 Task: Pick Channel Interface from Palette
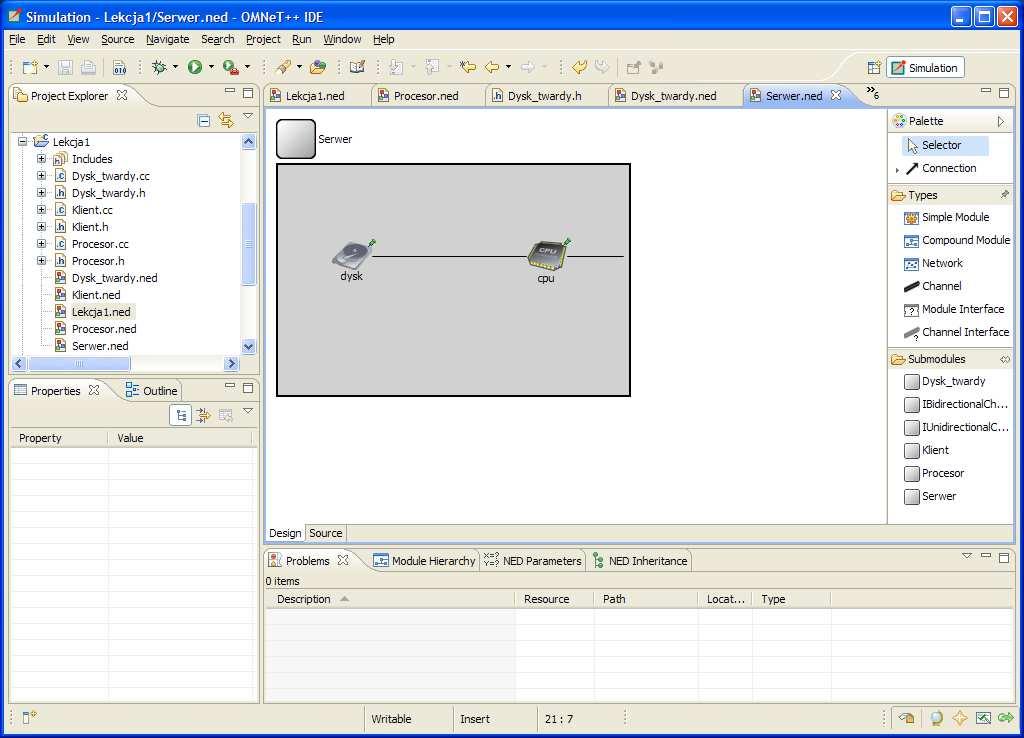click(x=957, y=332)
